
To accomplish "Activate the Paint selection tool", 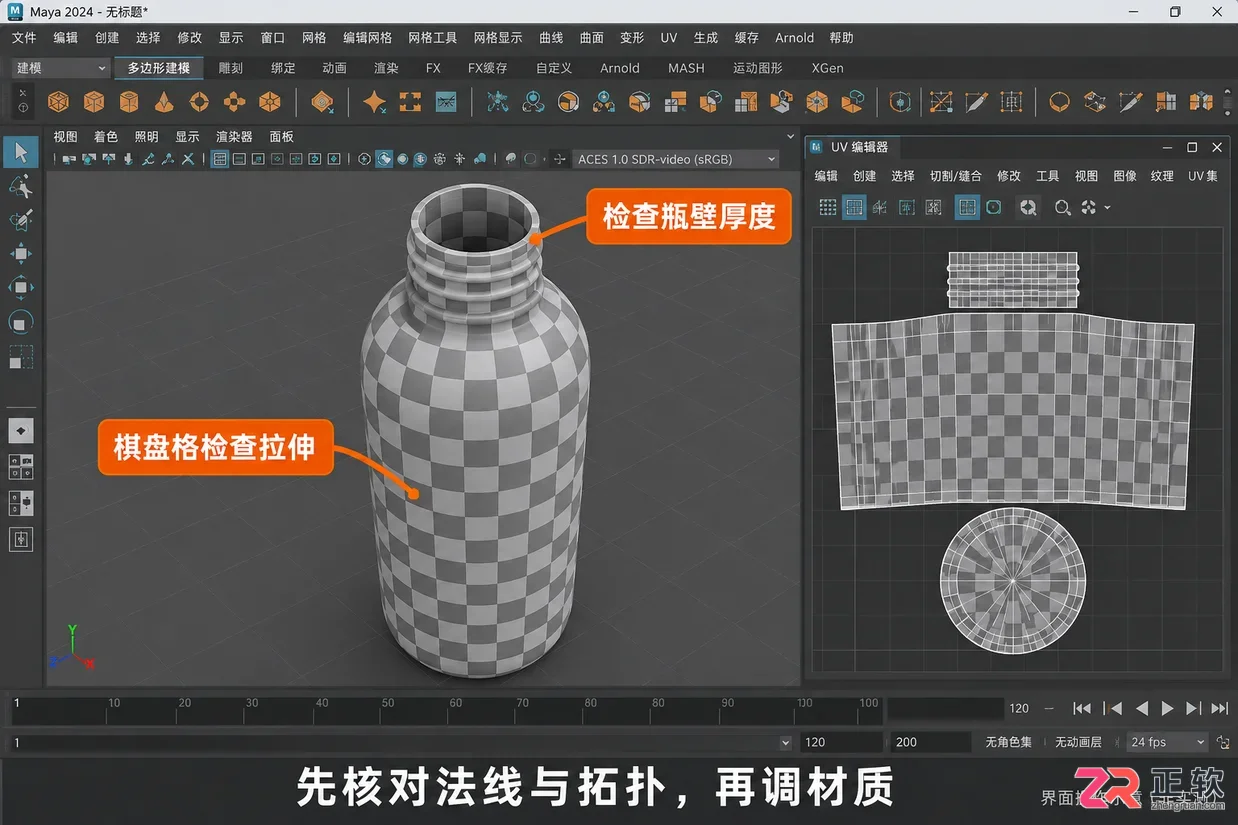I will pyautogui.click(x=21, y=221).
